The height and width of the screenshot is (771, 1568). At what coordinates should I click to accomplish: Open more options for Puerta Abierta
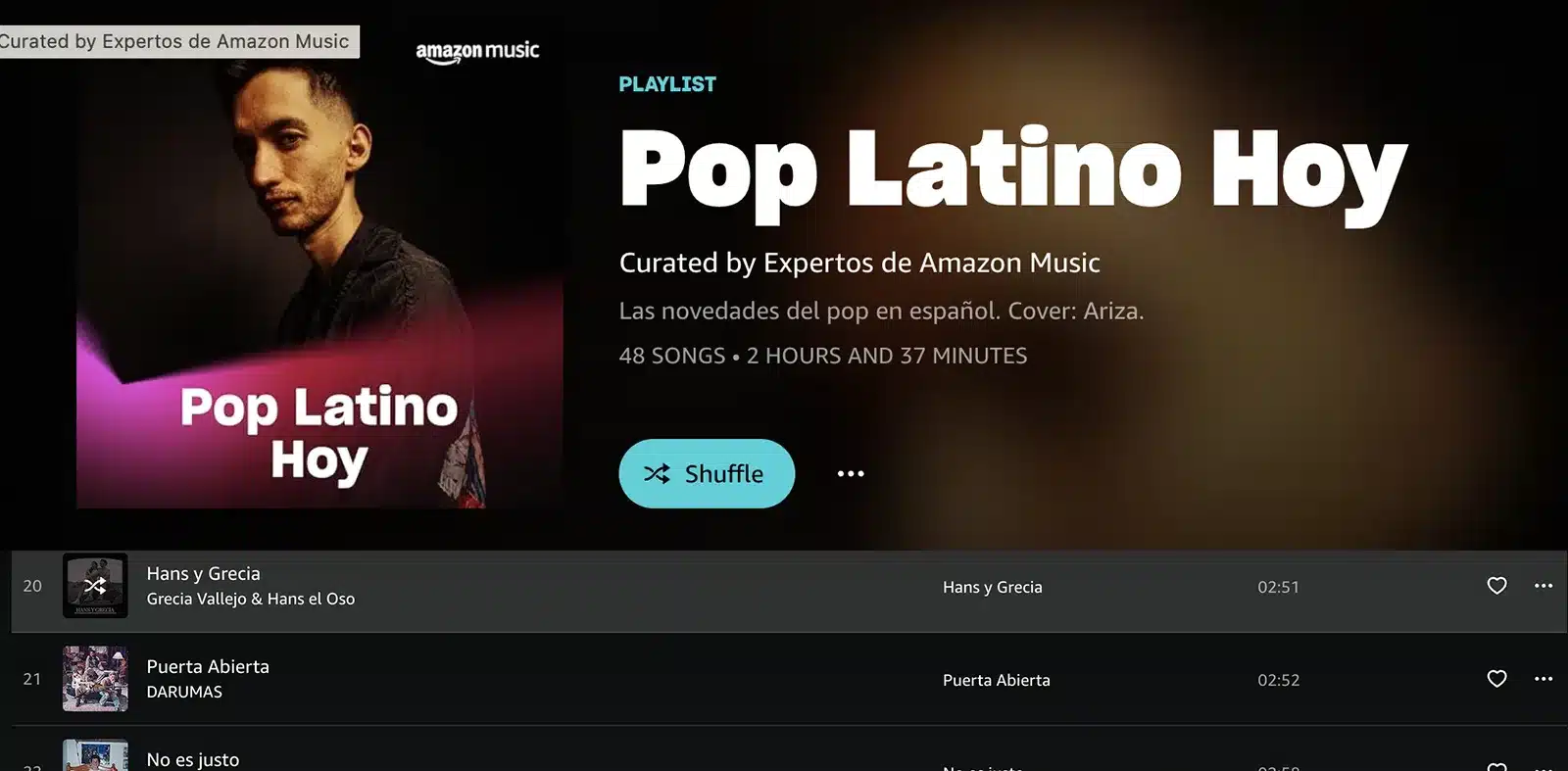click(1543, 679)
